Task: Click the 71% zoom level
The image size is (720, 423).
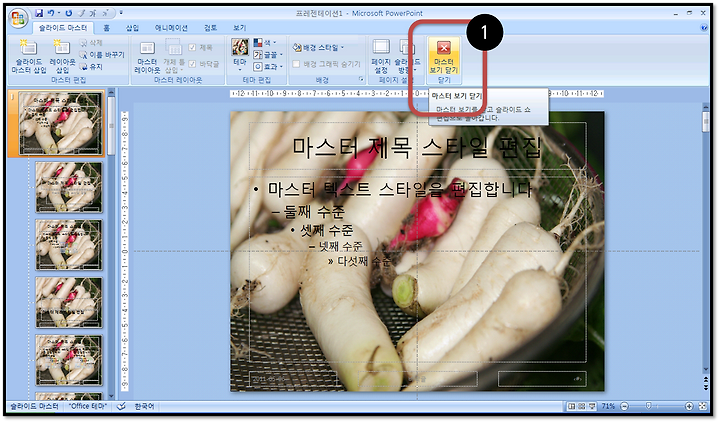Action: point(608,406)
